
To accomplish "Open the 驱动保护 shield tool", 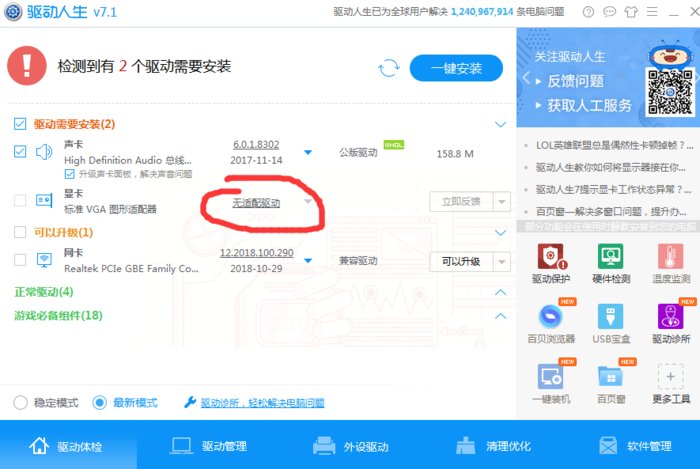I will point(551,257).
